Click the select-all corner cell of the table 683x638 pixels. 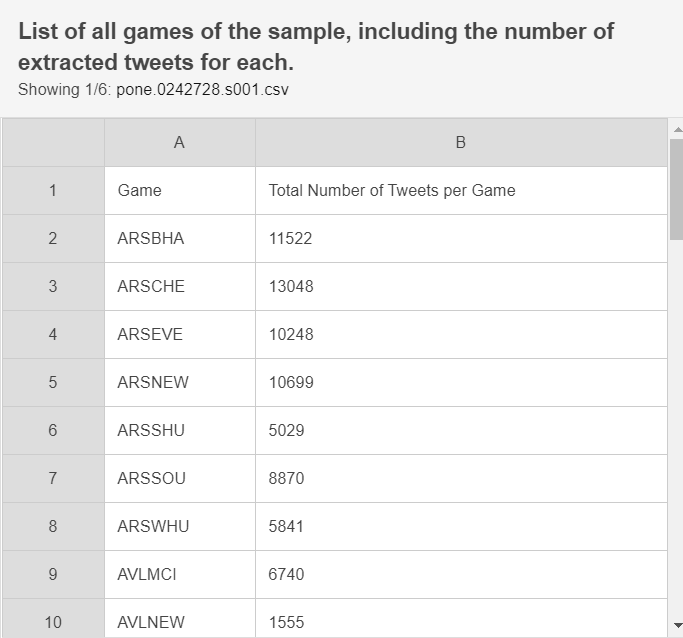point(53,142)
